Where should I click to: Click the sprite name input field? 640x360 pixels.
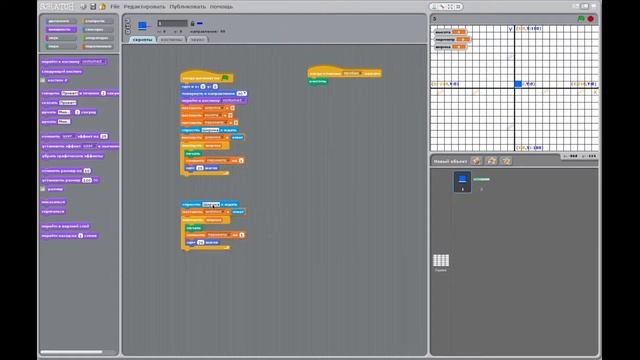[x=173, y=23]
